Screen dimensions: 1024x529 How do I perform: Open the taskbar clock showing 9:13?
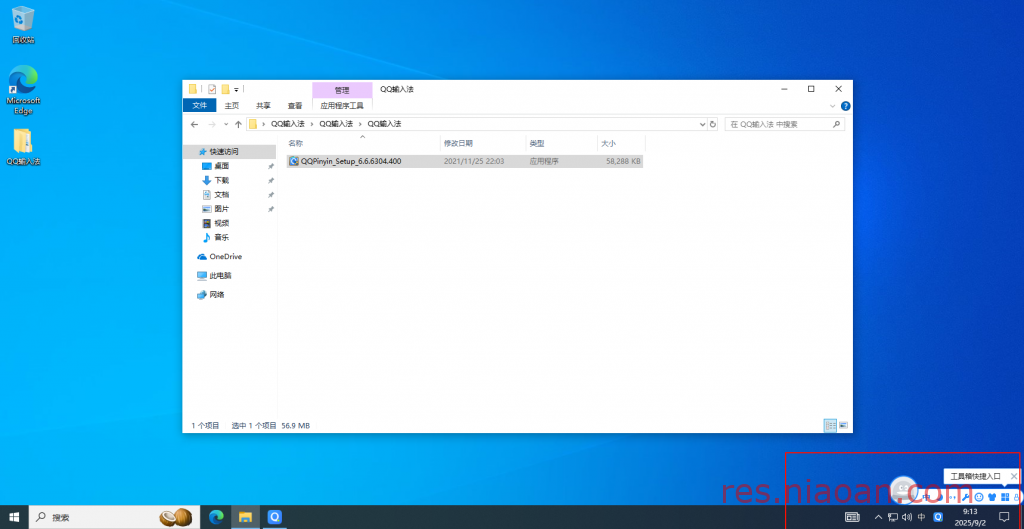[x=970, y=517]
